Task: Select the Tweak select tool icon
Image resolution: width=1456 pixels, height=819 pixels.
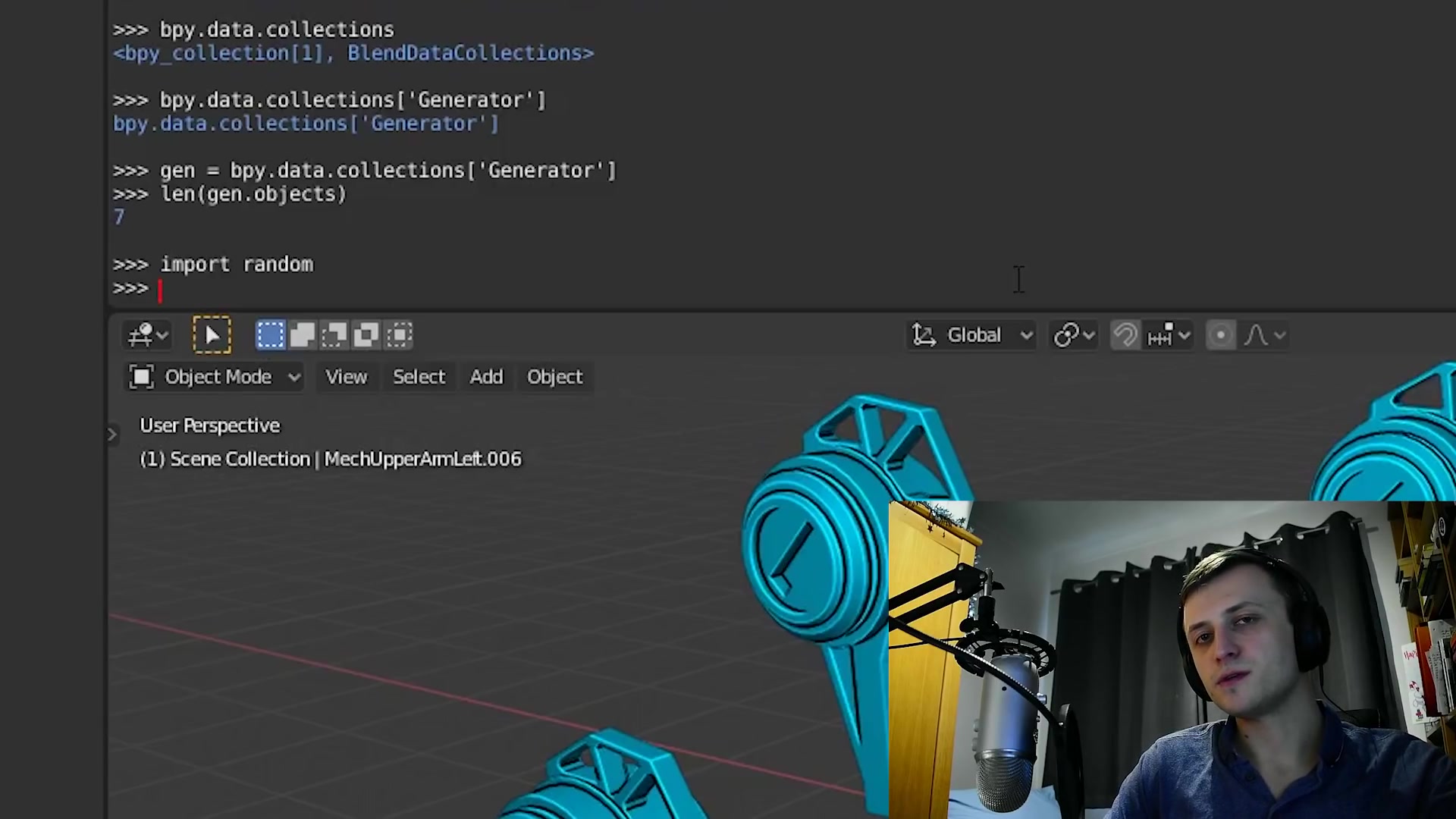Action: pos(212,335)
